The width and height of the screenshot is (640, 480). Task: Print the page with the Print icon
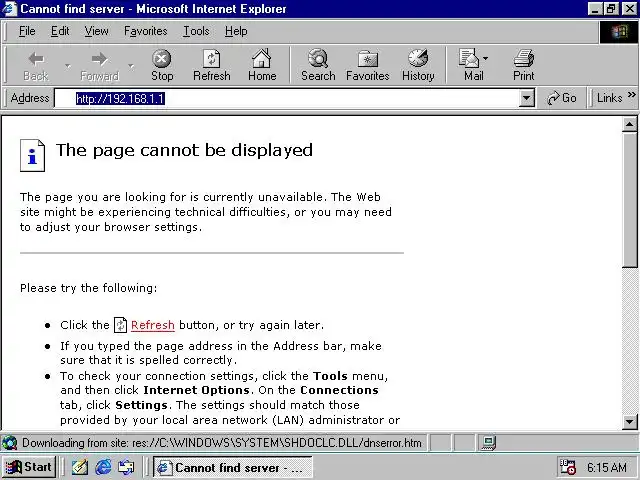point(524,65)
